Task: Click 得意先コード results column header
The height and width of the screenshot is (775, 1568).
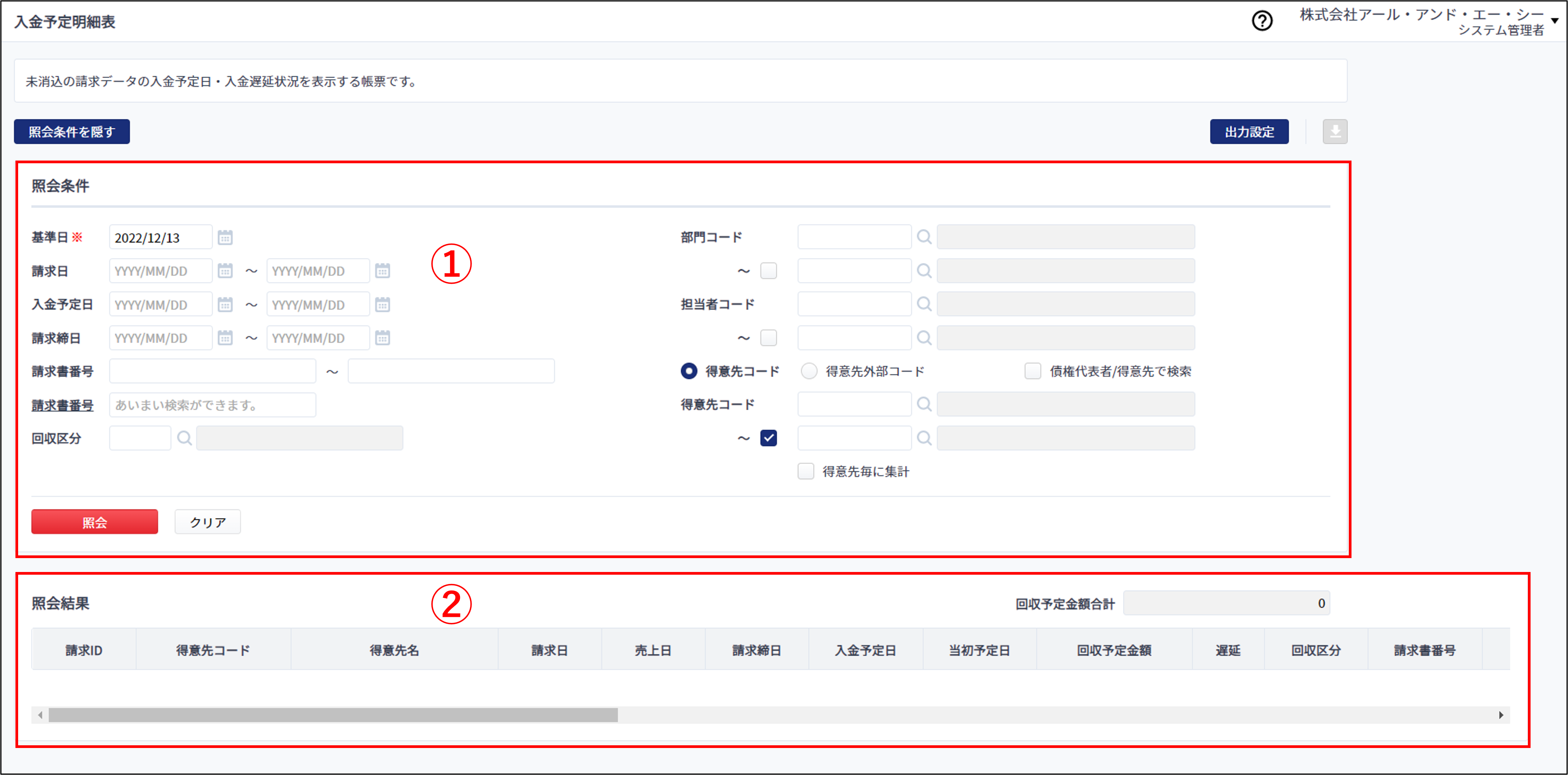Action: pos(213,650)
